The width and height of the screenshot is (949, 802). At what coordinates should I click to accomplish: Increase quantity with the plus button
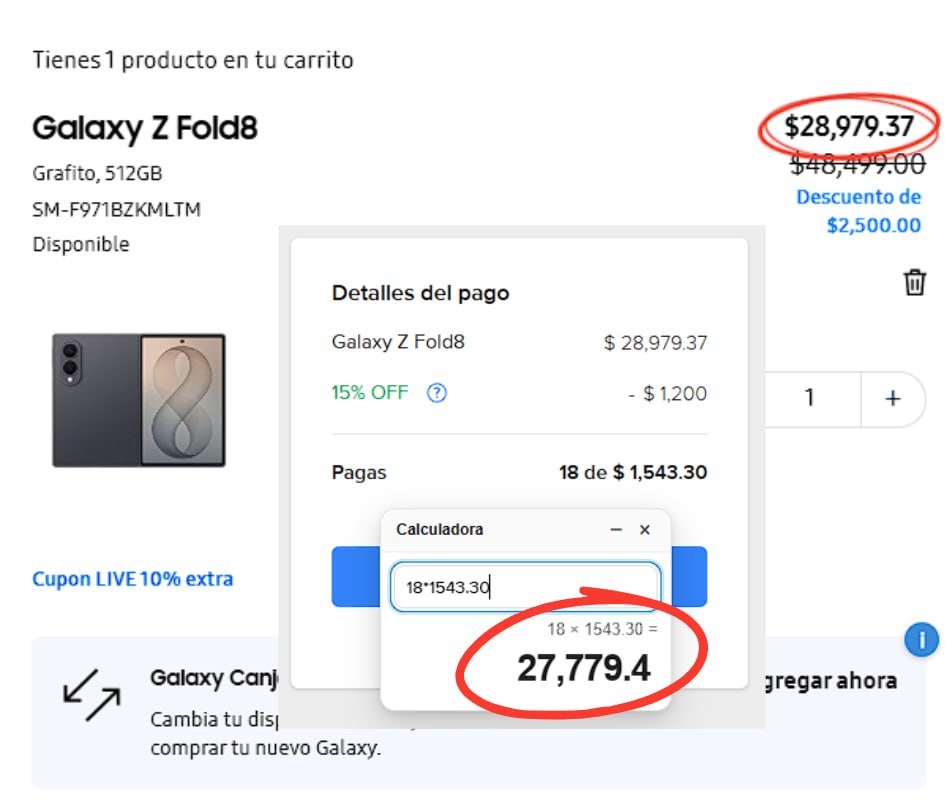893,399
